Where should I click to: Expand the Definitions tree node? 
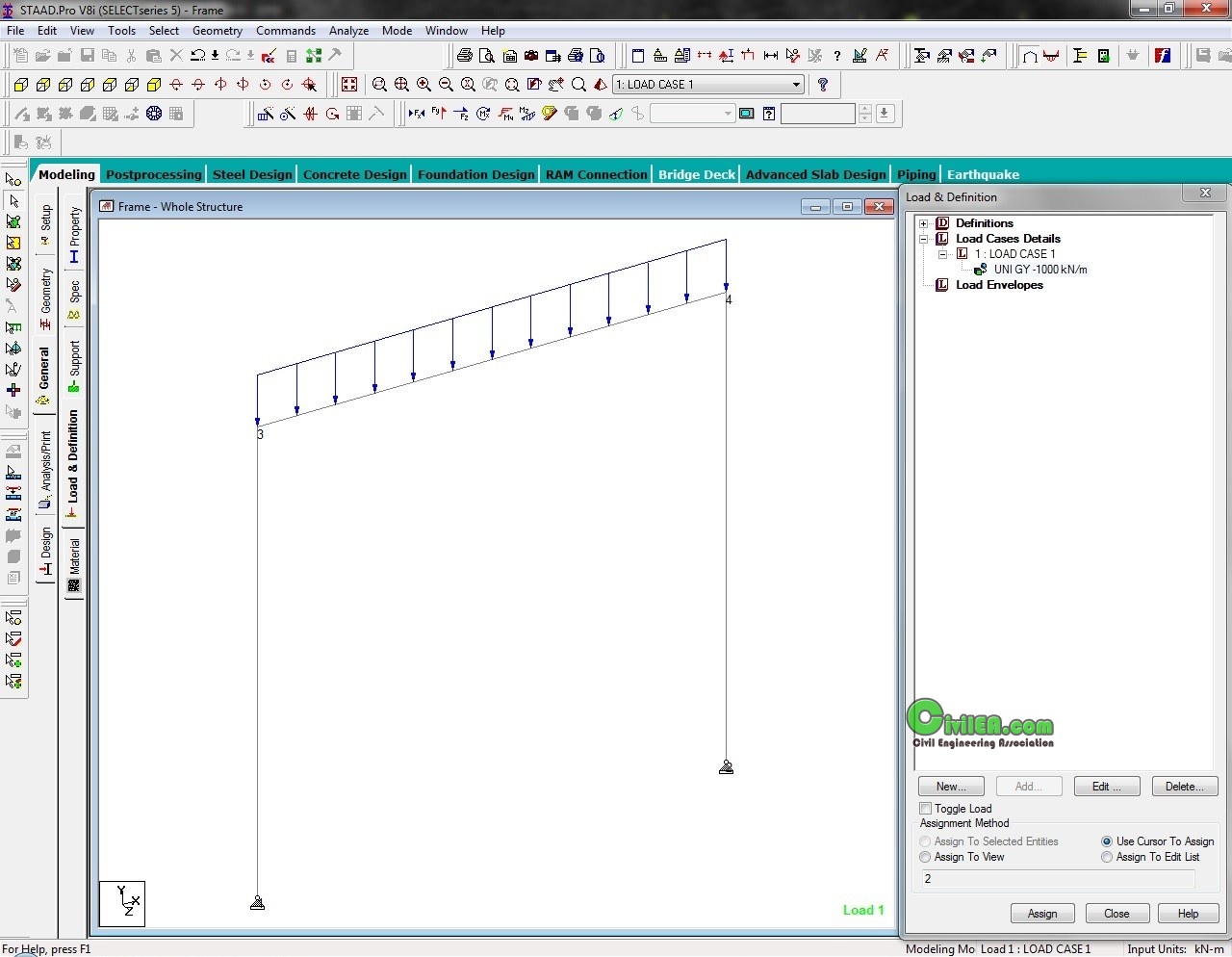click(924, 223)
